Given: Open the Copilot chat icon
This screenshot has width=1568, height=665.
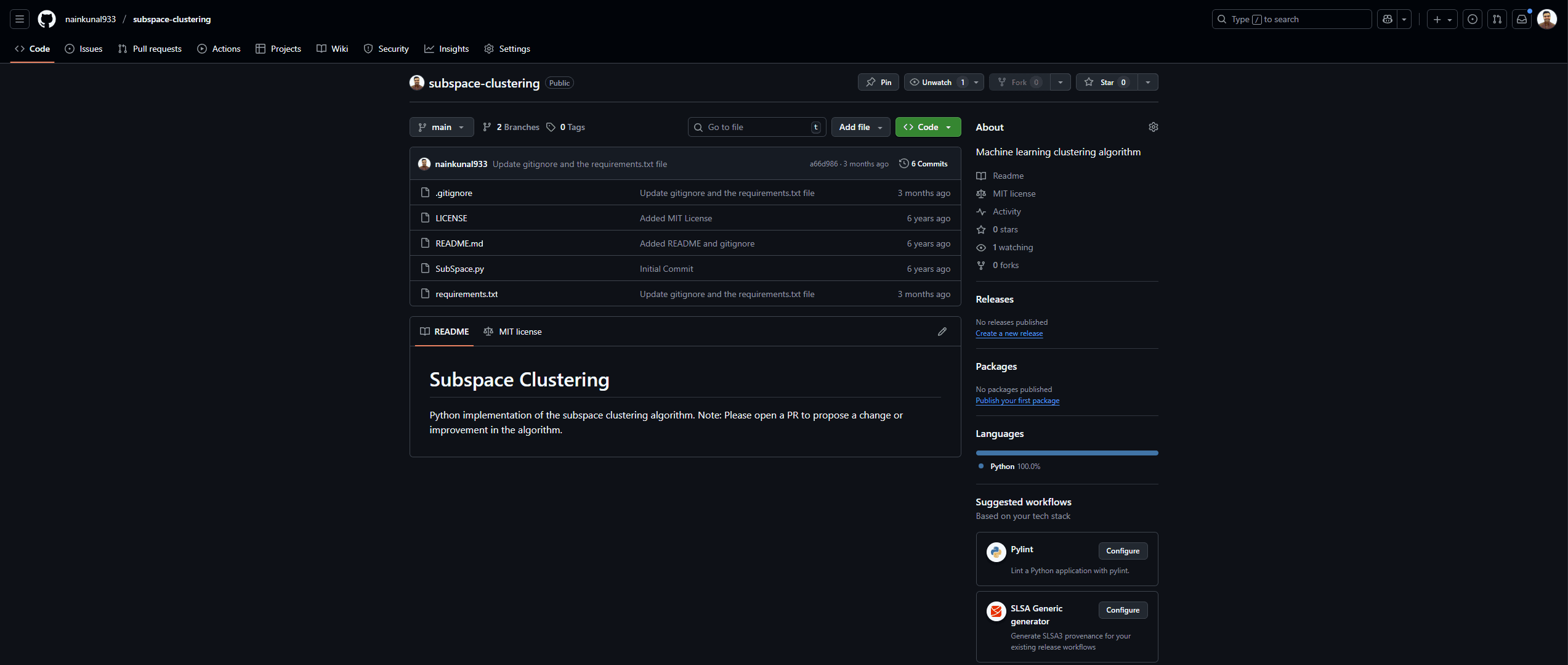Looking at the screenshot, I should coord(1387,19).
